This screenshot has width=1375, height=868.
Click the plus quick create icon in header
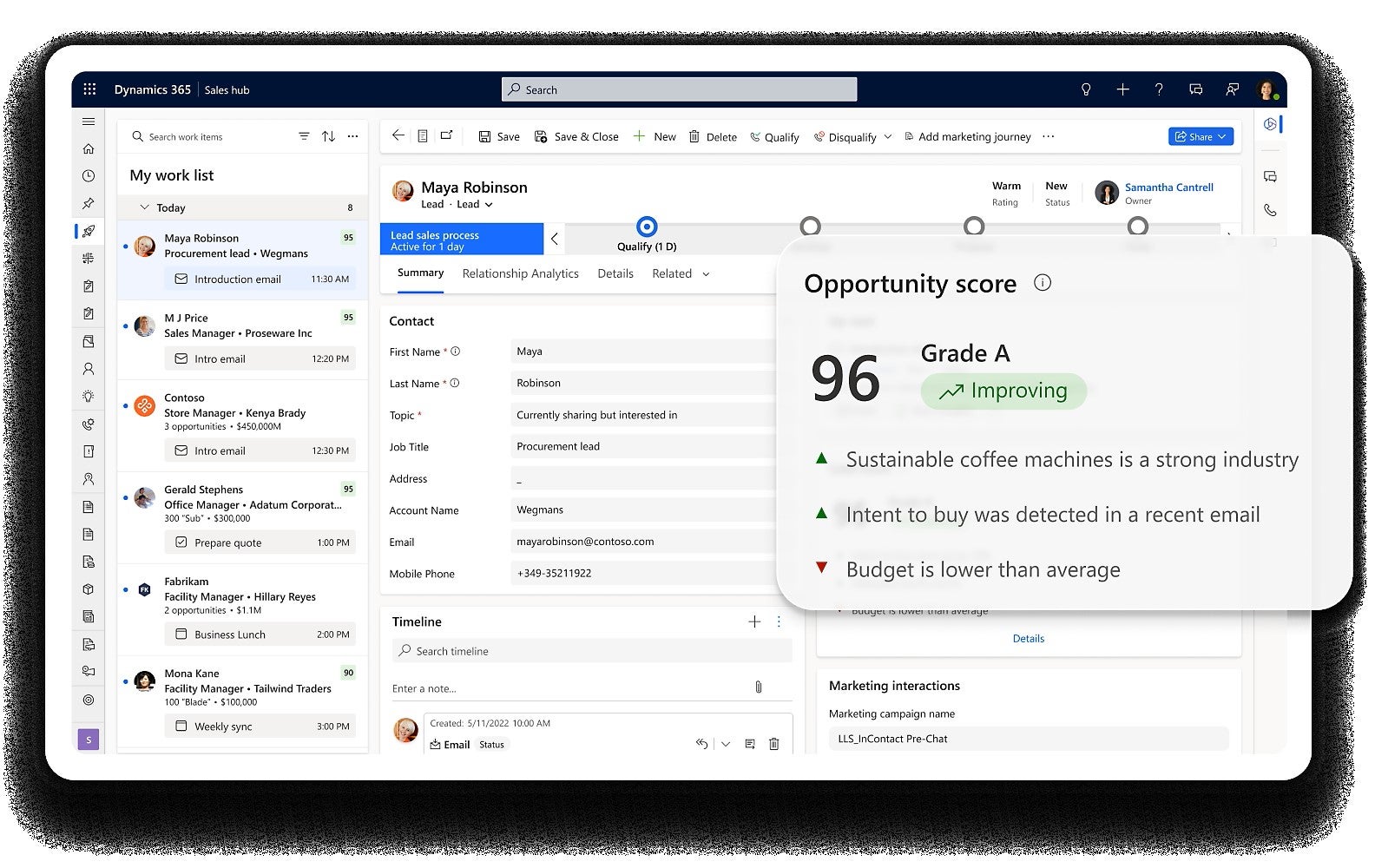point(1122,89)
